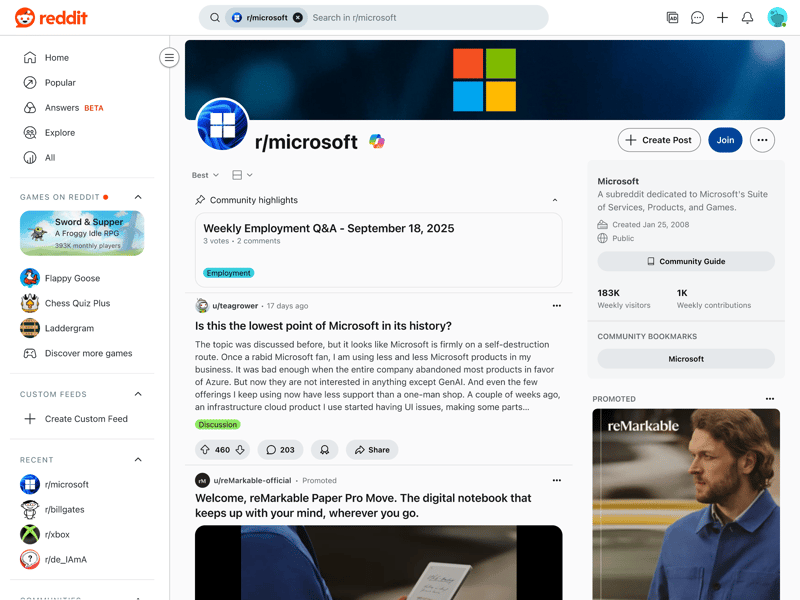Open the chat messages icon
Image resolution: width=800 pixels, height=600 pixels.
697,18
